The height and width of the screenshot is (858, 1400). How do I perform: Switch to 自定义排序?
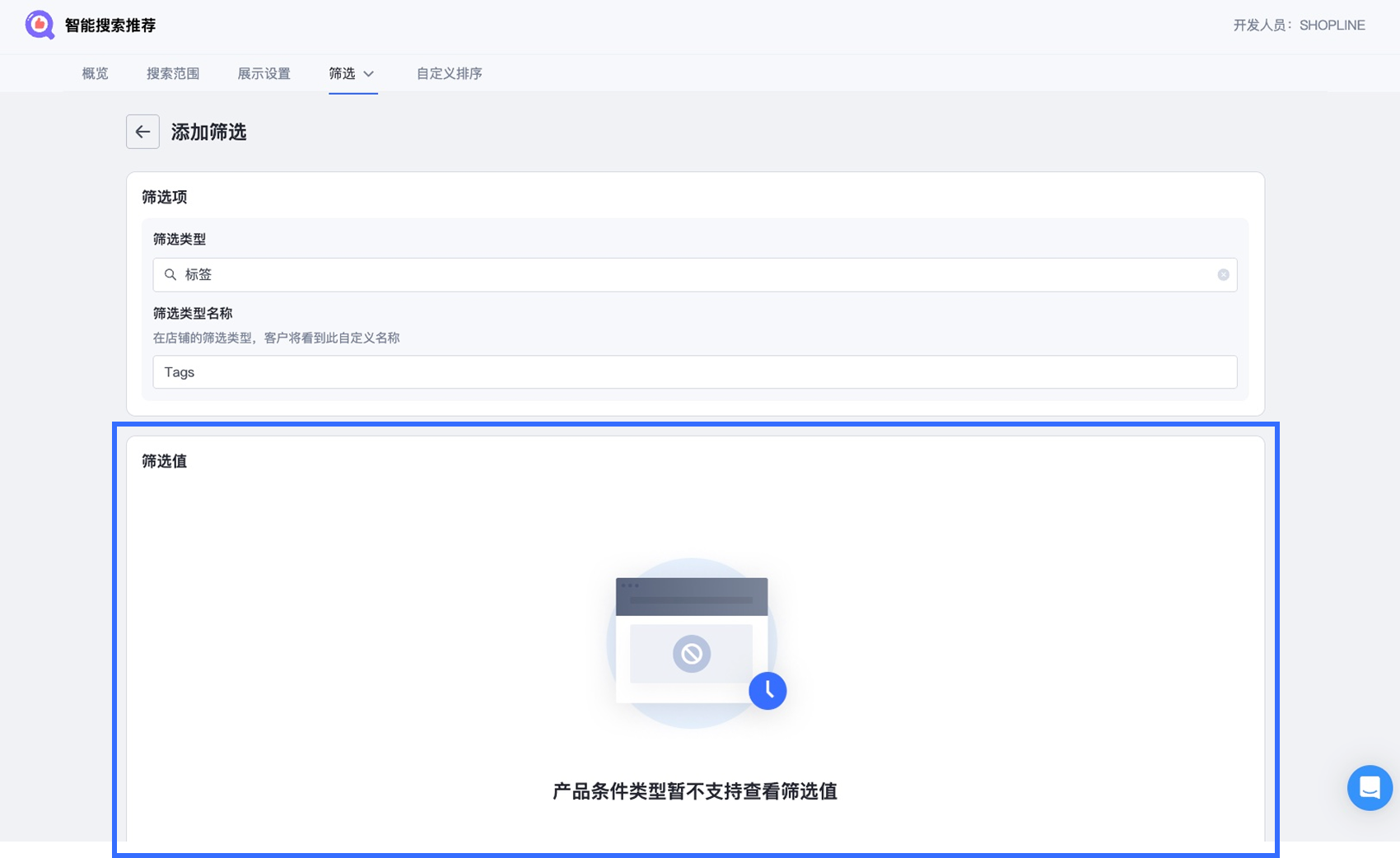[448, 73]
